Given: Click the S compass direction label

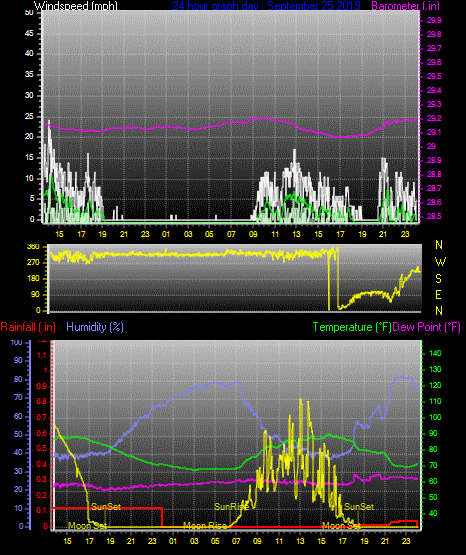Looking at the screenshot, I should [438, 279].
